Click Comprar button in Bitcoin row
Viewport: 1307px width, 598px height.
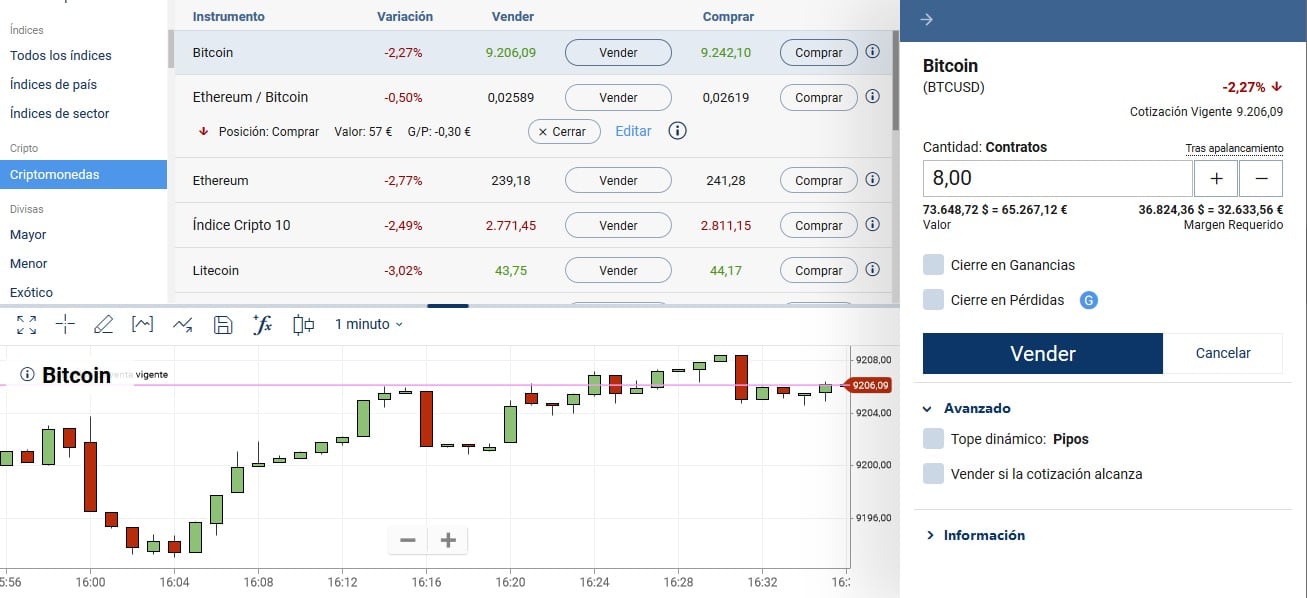819,52
